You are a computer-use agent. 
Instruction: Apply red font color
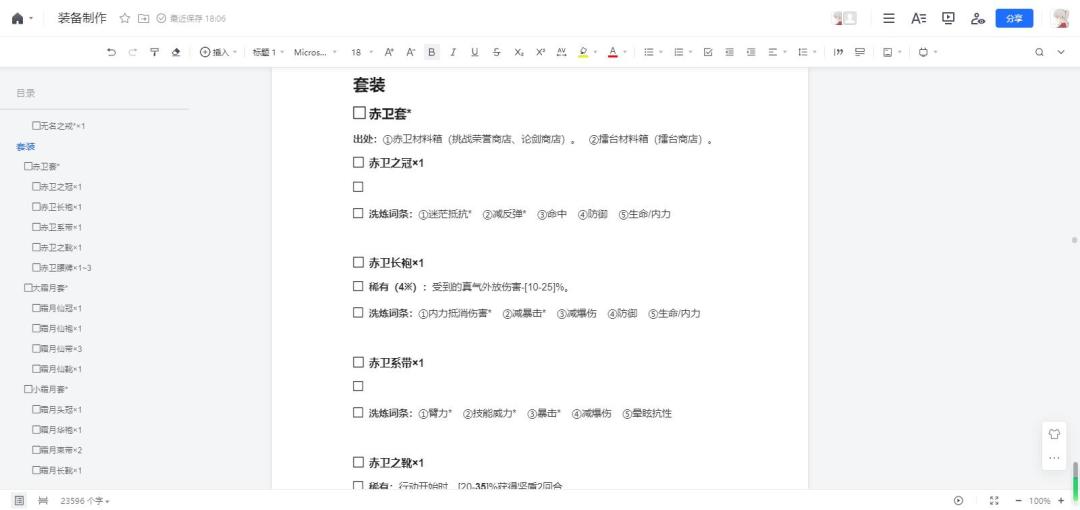point(612,52)
